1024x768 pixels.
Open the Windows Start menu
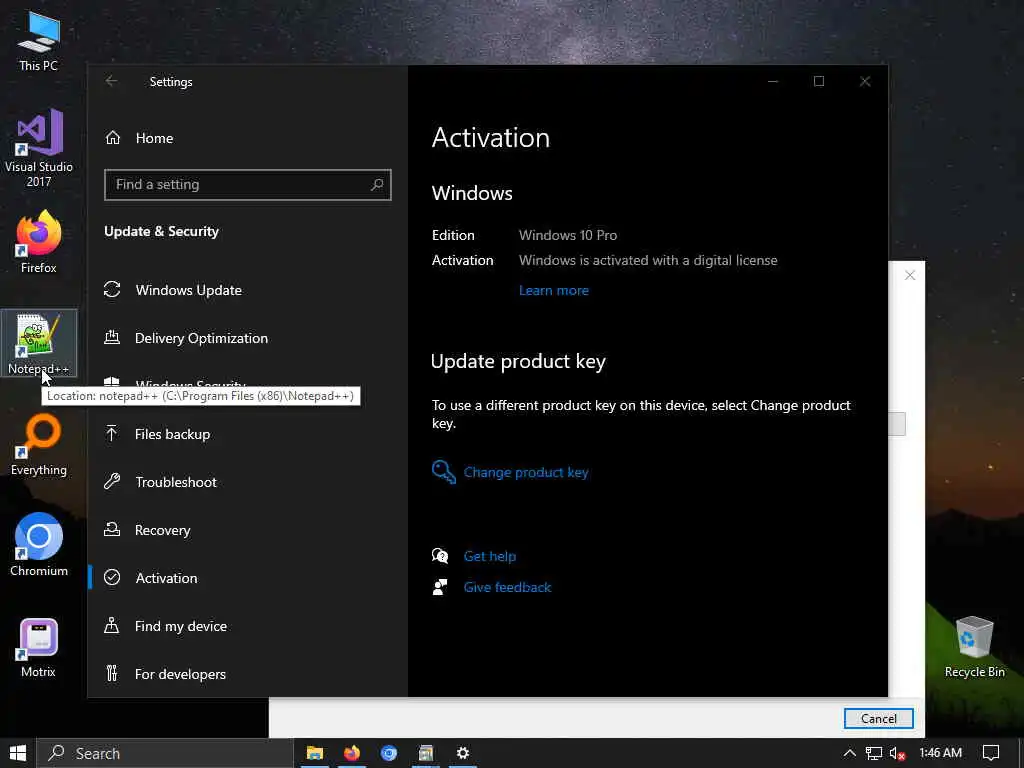coord(18,754)
